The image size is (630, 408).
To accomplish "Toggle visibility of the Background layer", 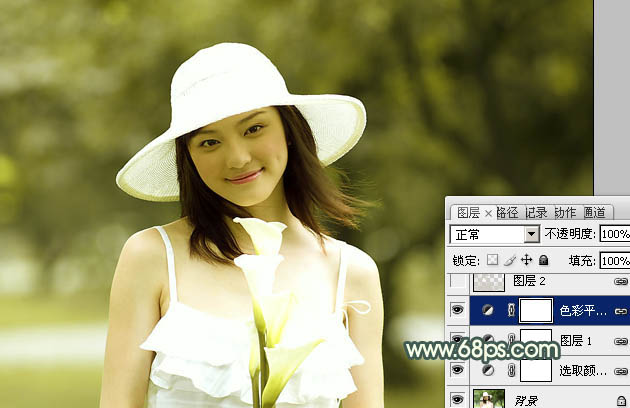I will coord(457,398).
